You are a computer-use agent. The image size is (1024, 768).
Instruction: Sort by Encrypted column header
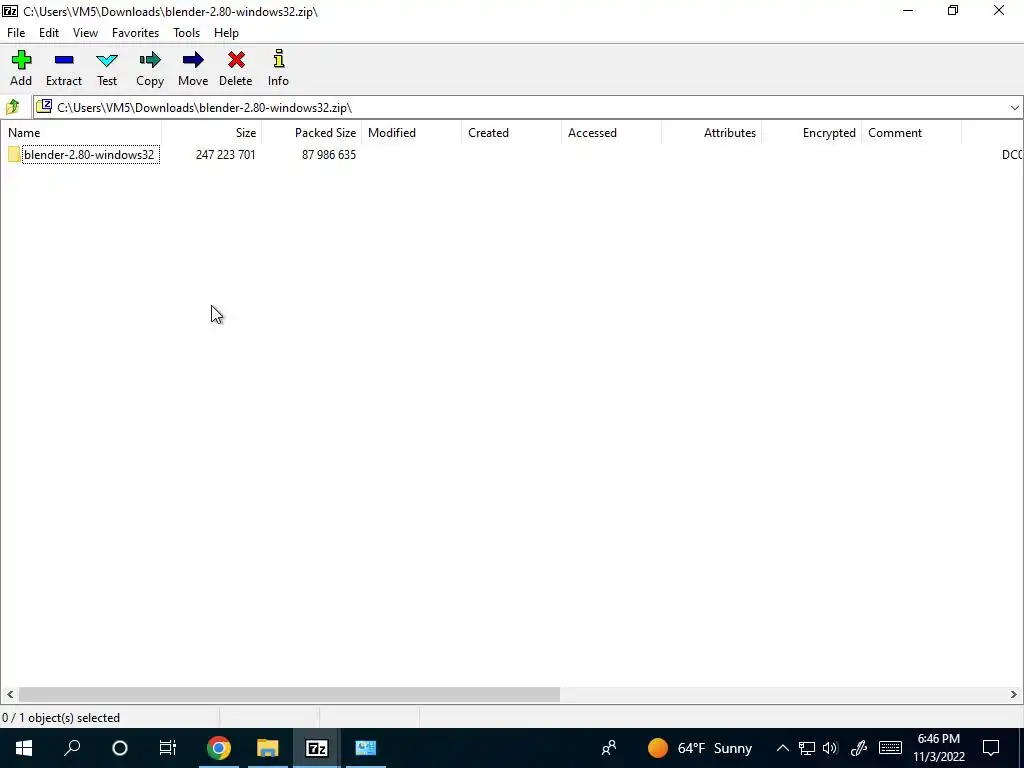point(811,133)
